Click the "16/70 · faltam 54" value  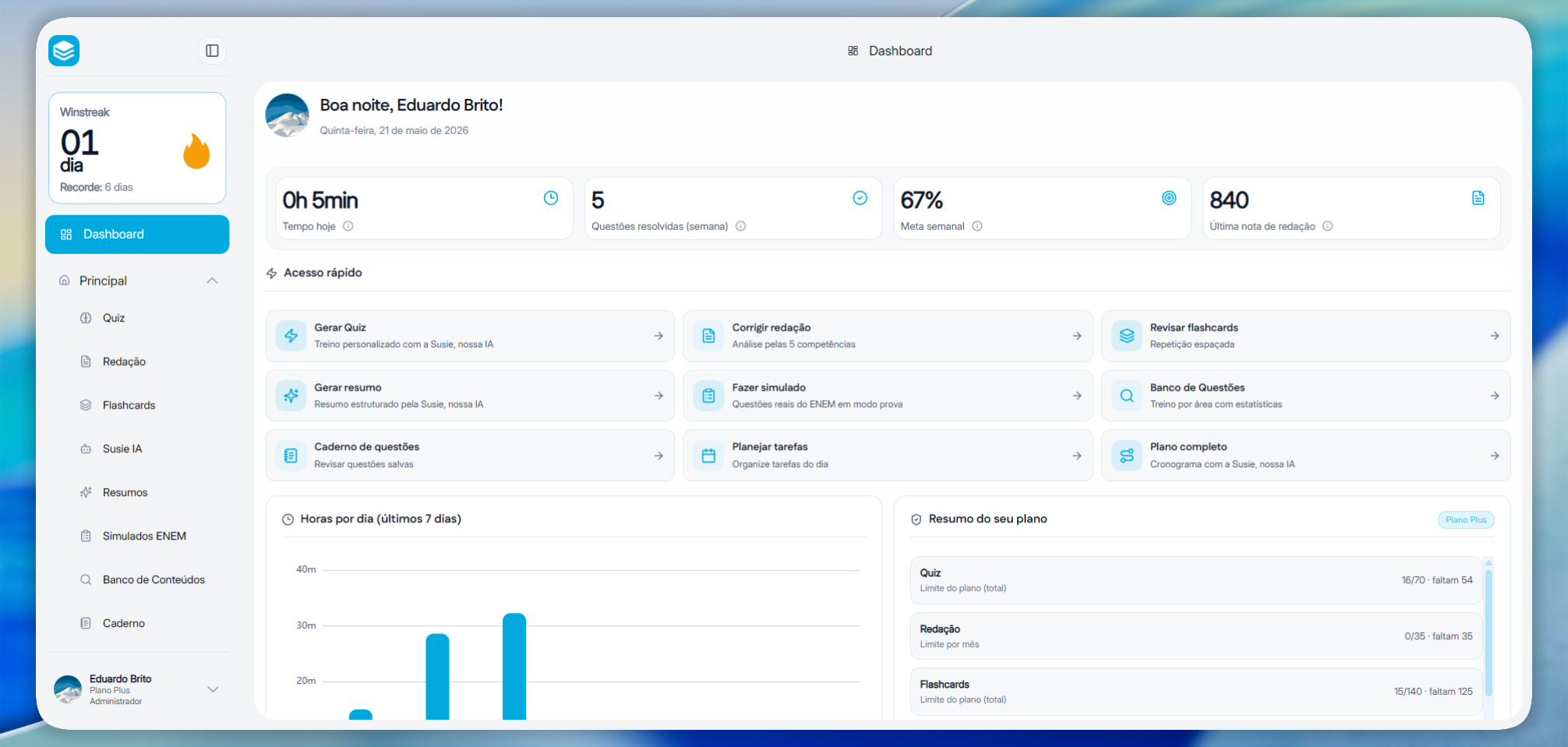coord(1437,580)
